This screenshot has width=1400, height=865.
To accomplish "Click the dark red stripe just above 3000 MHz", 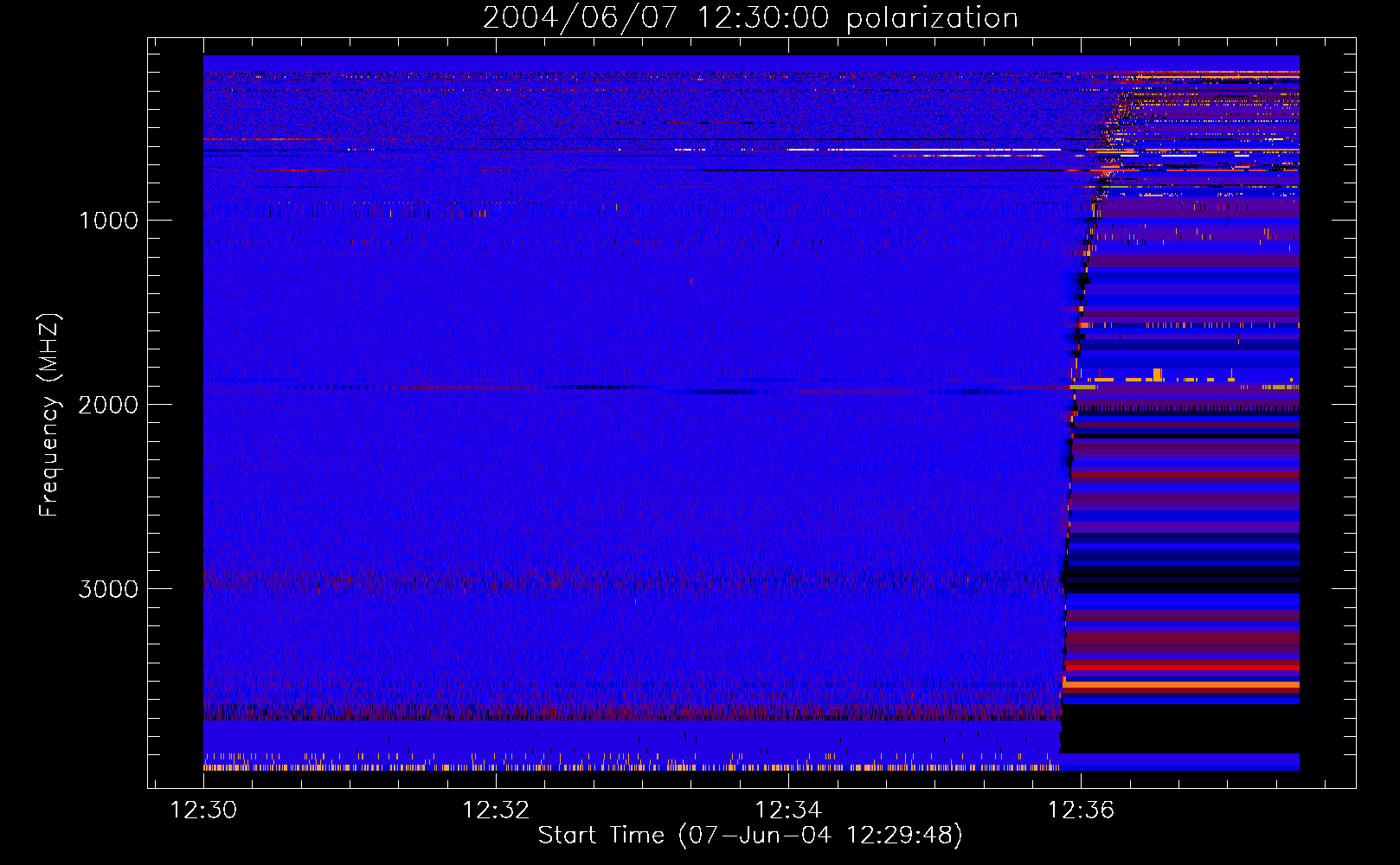I will 632,580.
